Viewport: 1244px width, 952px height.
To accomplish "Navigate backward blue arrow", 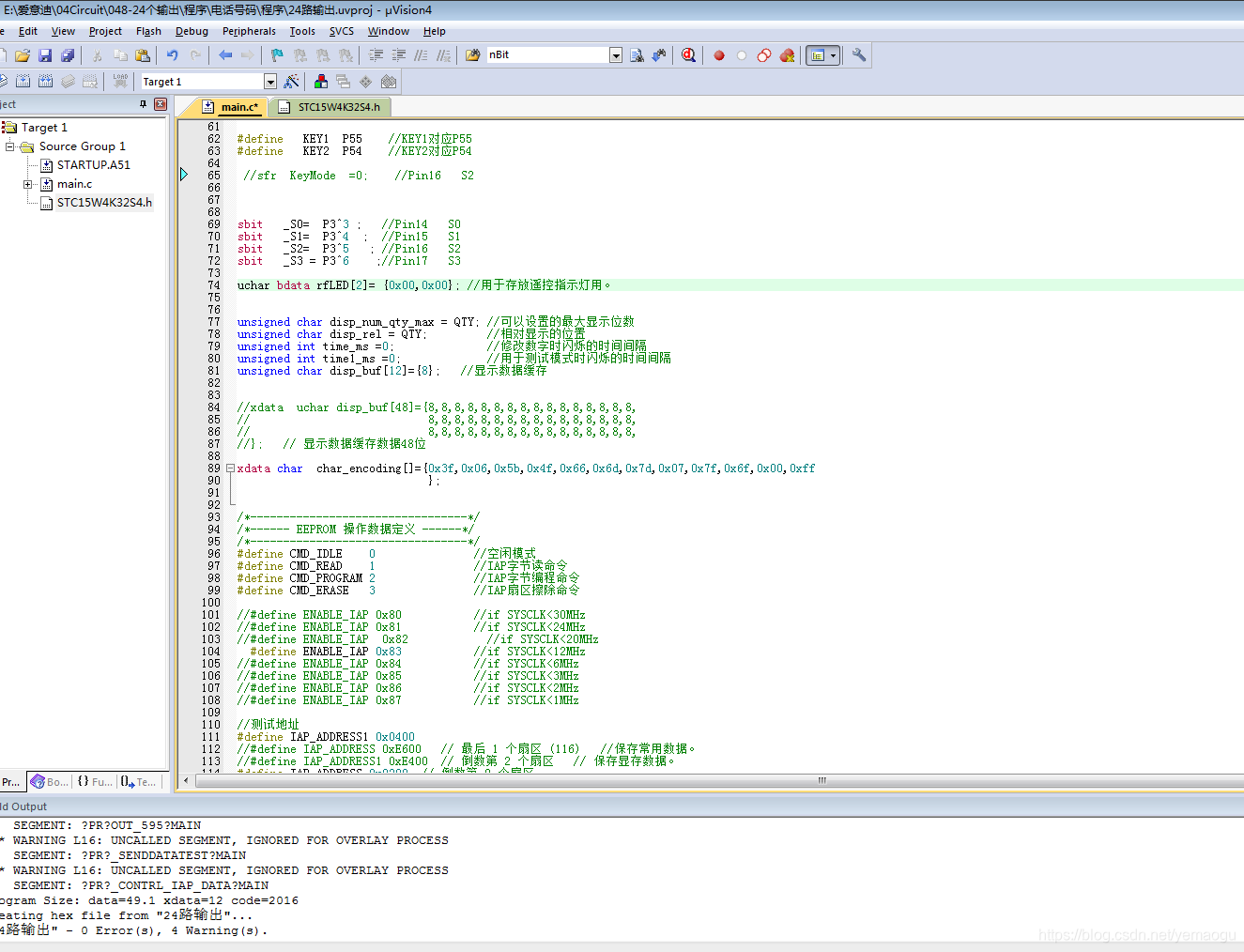I will click(x=225, y=55).
